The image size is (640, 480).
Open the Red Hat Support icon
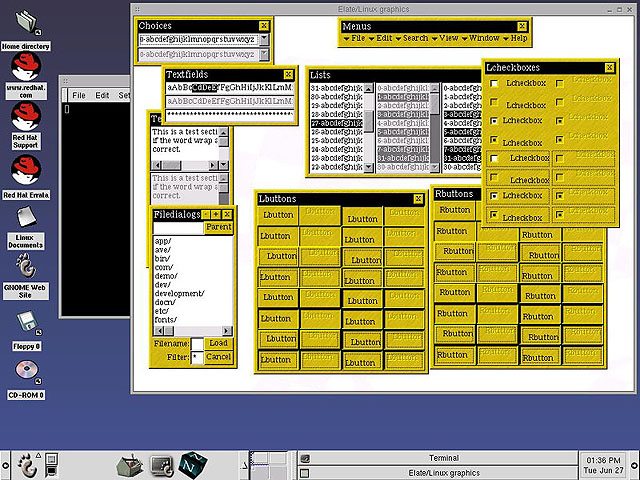pos(26,115)
